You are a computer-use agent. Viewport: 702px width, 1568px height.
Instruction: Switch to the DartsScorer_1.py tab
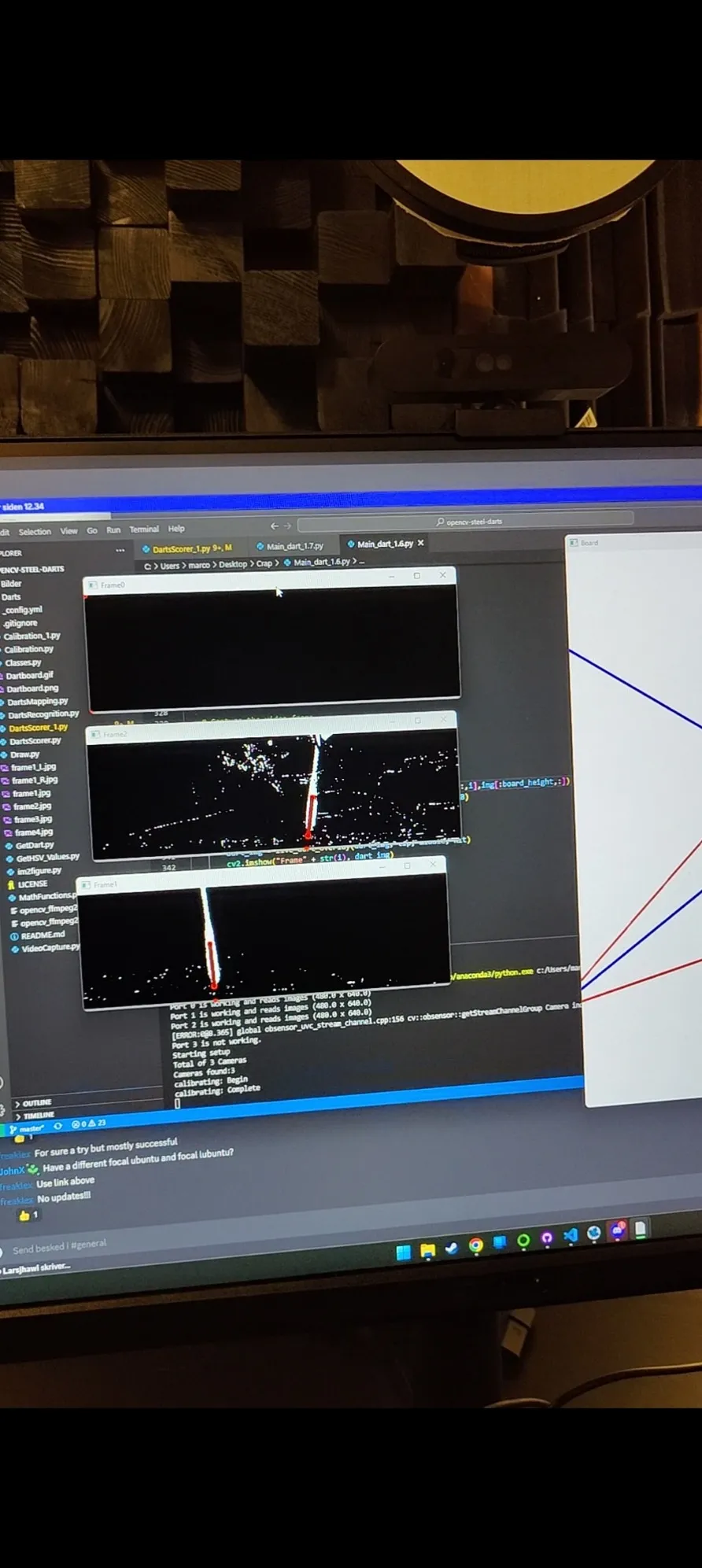(x=187, y=548)
